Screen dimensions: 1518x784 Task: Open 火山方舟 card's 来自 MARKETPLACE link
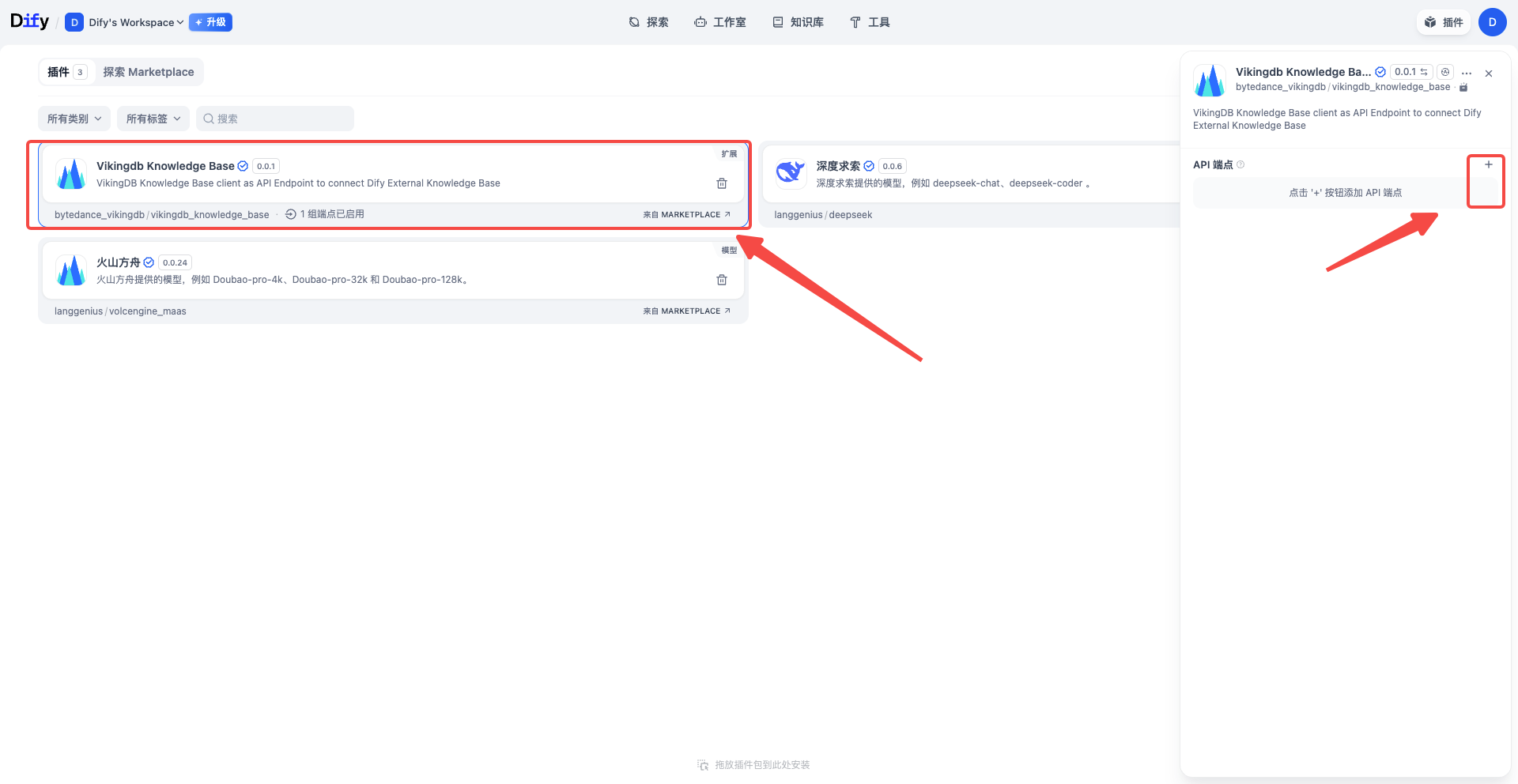click(687, 311)
